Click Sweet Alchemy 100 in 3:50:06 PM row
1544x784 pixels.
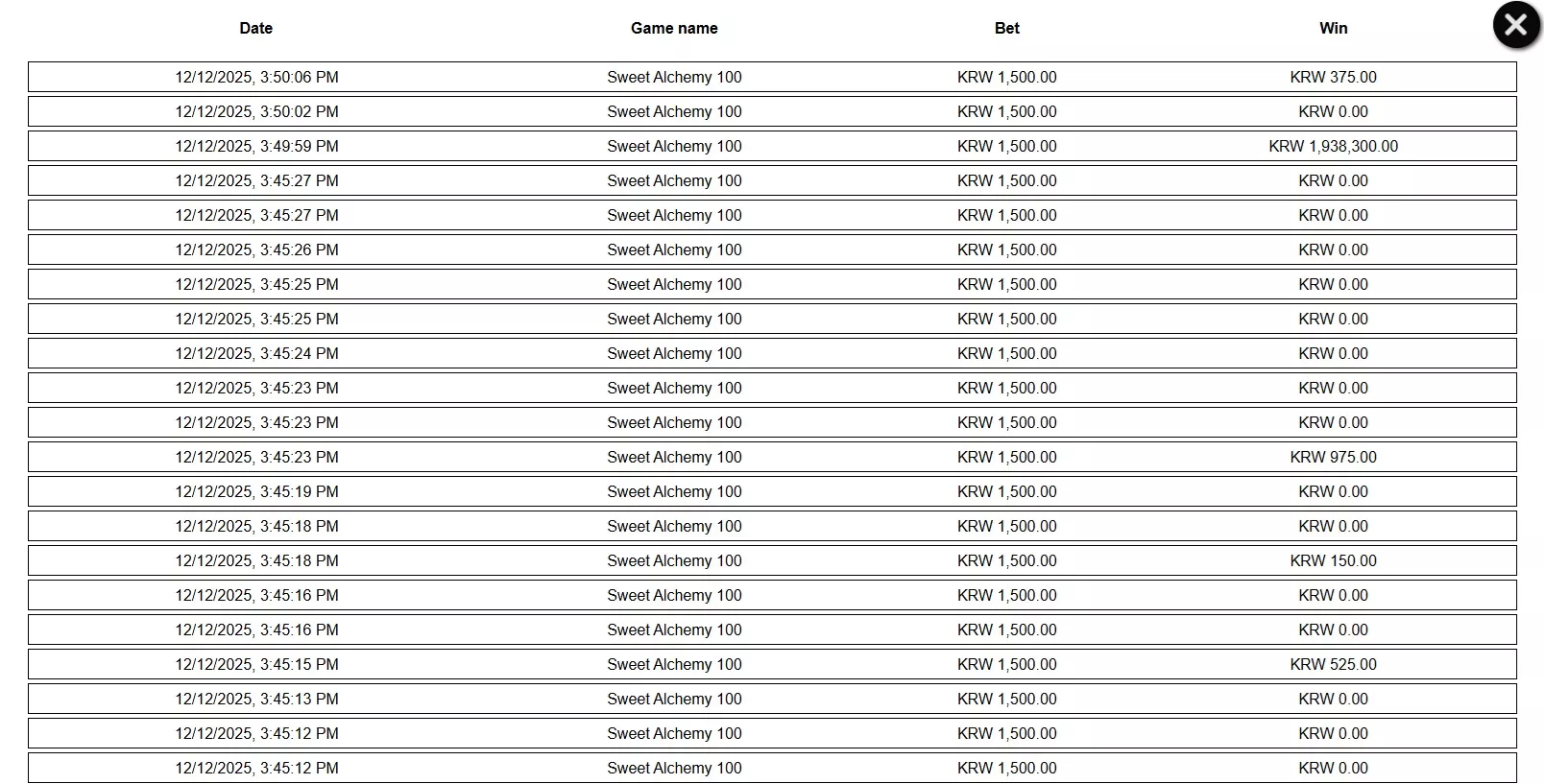click(674, 77)
